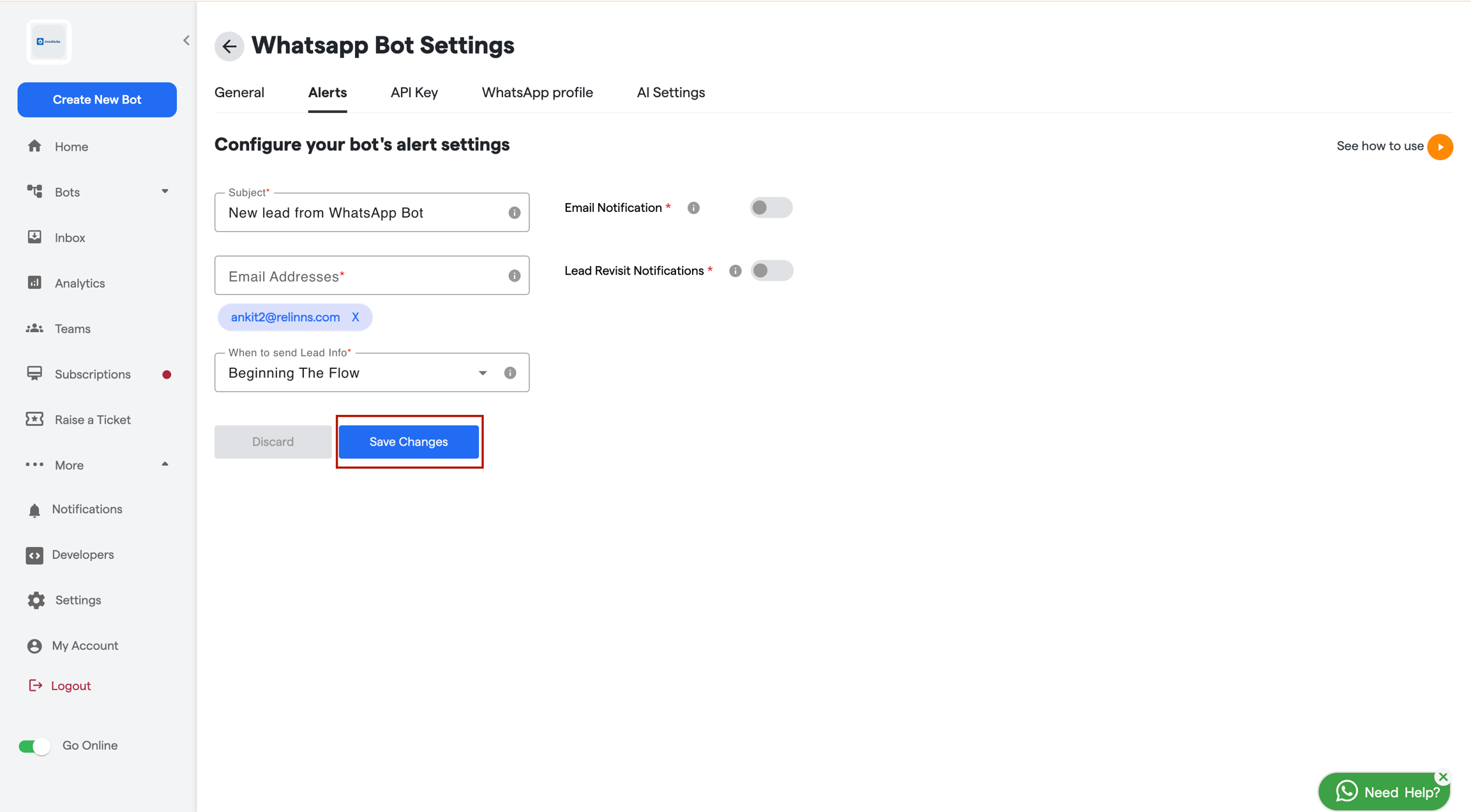Expand the Bots menu arrow
Screen dimensions: 1471x812
(165, 192)
